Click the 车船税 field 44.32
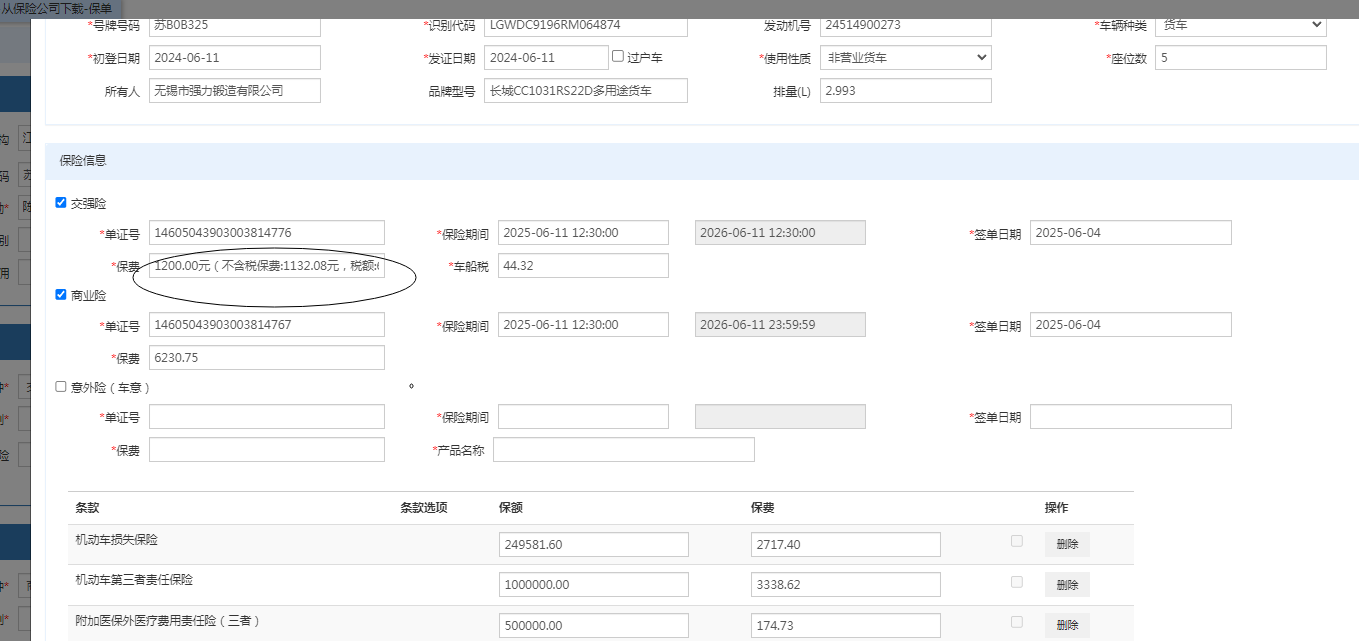Viewport: 1359px width, 641px height. (x=583, y=266)
